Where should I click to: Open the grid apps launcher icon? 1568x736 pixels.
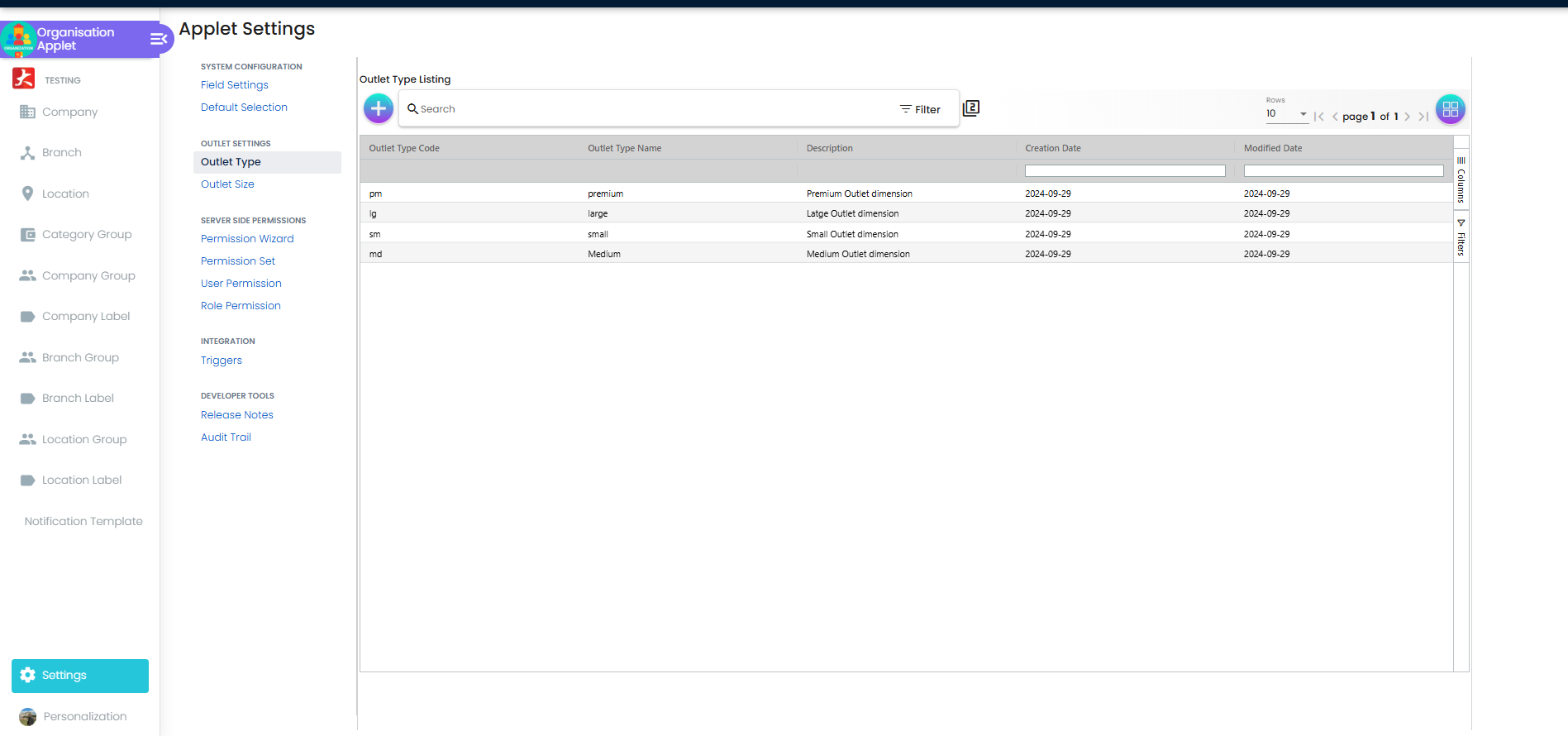click(1450, 109)
